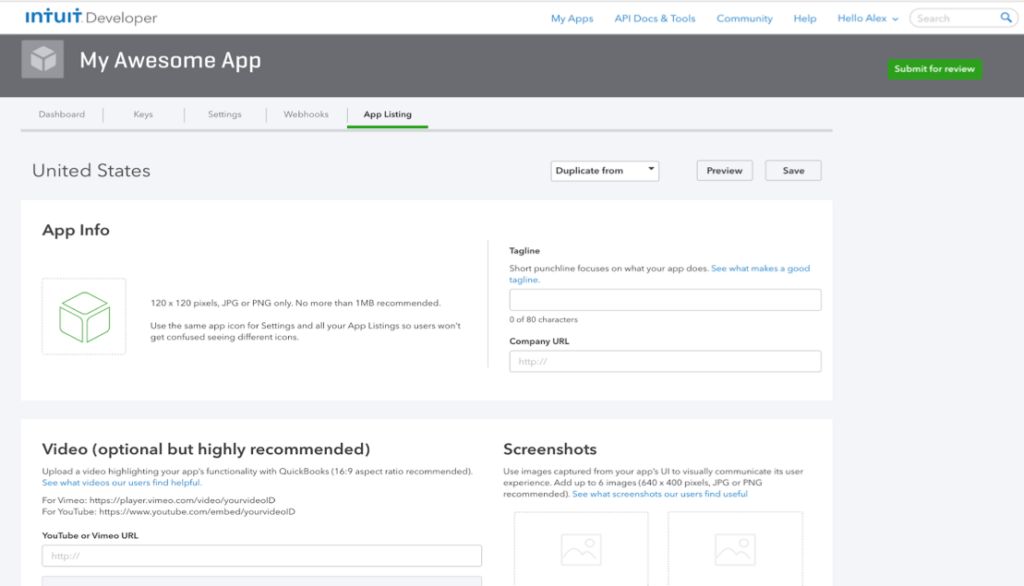Image resolution: width=1024 pixels, height=586 pixels.
Task: Upload an app icon via green cube placeholder
Action: 84,317
